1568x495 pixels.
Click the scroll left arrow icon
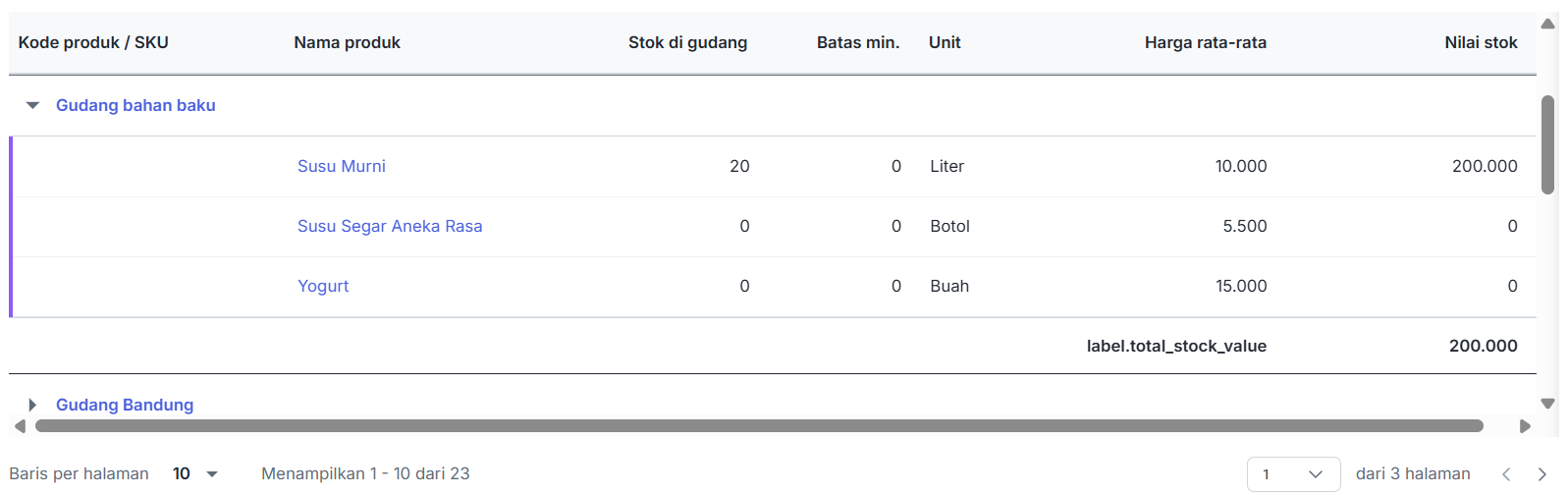pyautogui.click(x=20, y=426)
